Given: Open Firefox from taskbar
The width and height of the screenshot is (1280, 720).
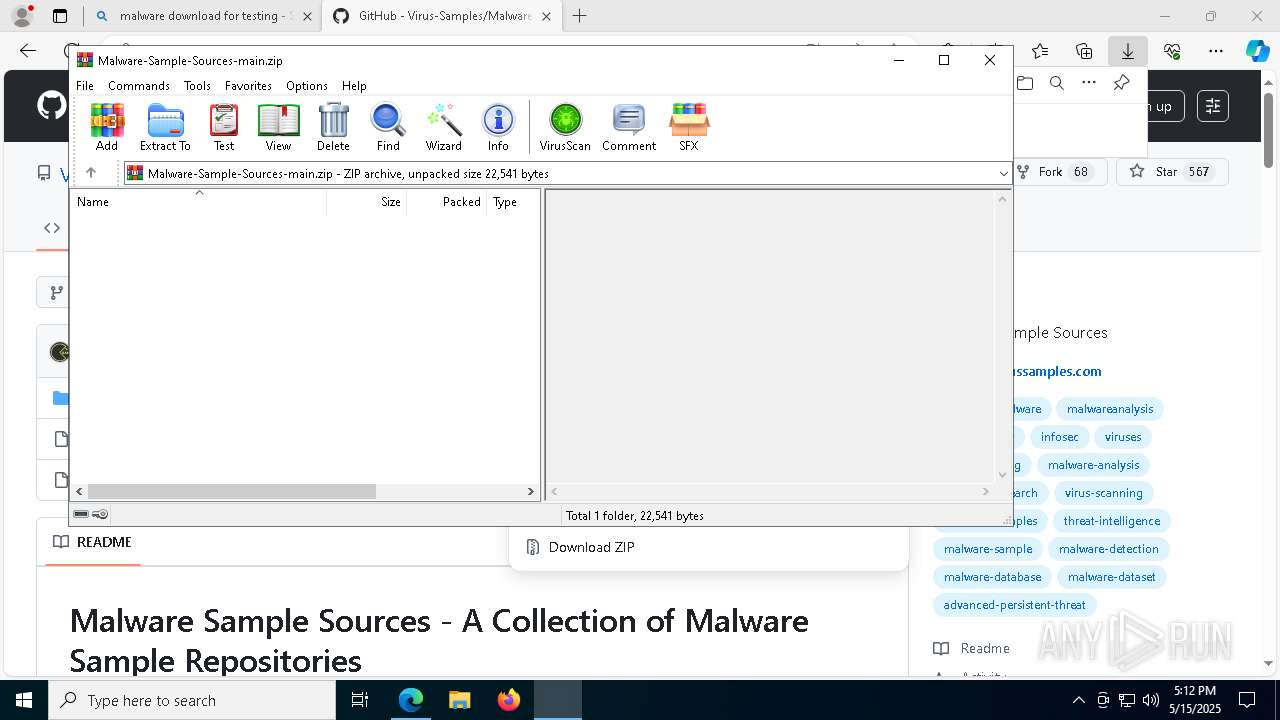Looking at the screenshot, I should click(509, 700).
